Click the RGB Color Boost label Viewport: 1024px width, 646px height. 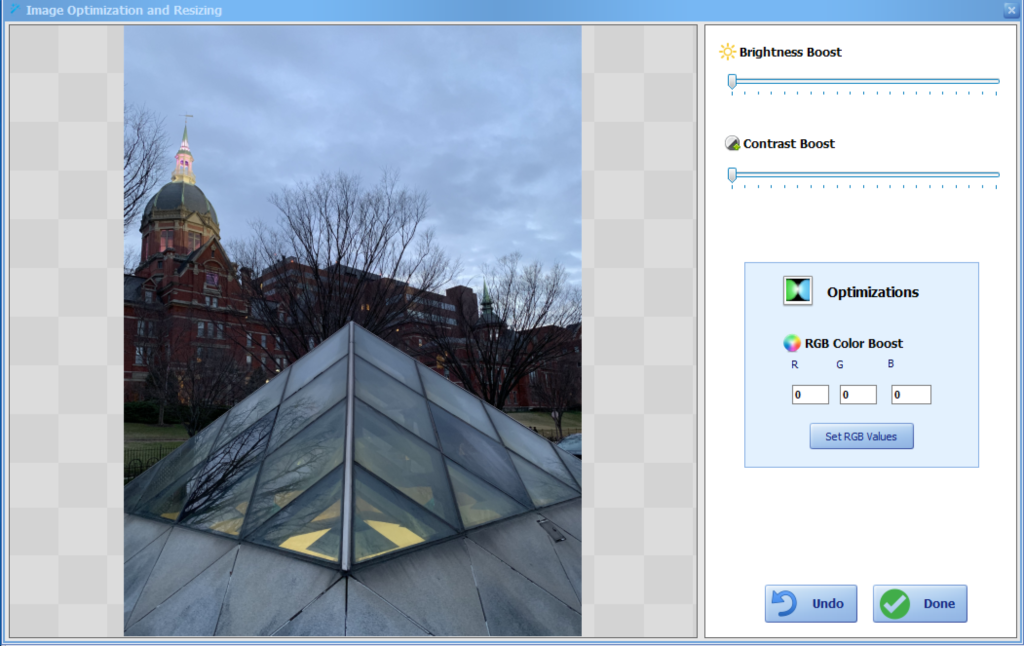[854, 344]
